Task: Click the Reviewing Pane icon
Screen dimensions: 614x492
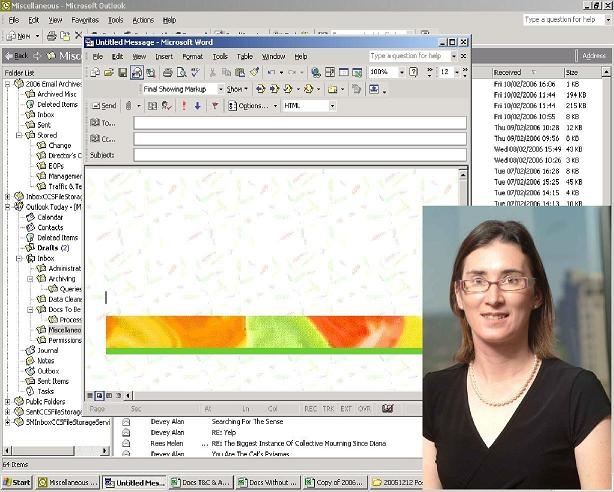Action: (x=374, y=89)
